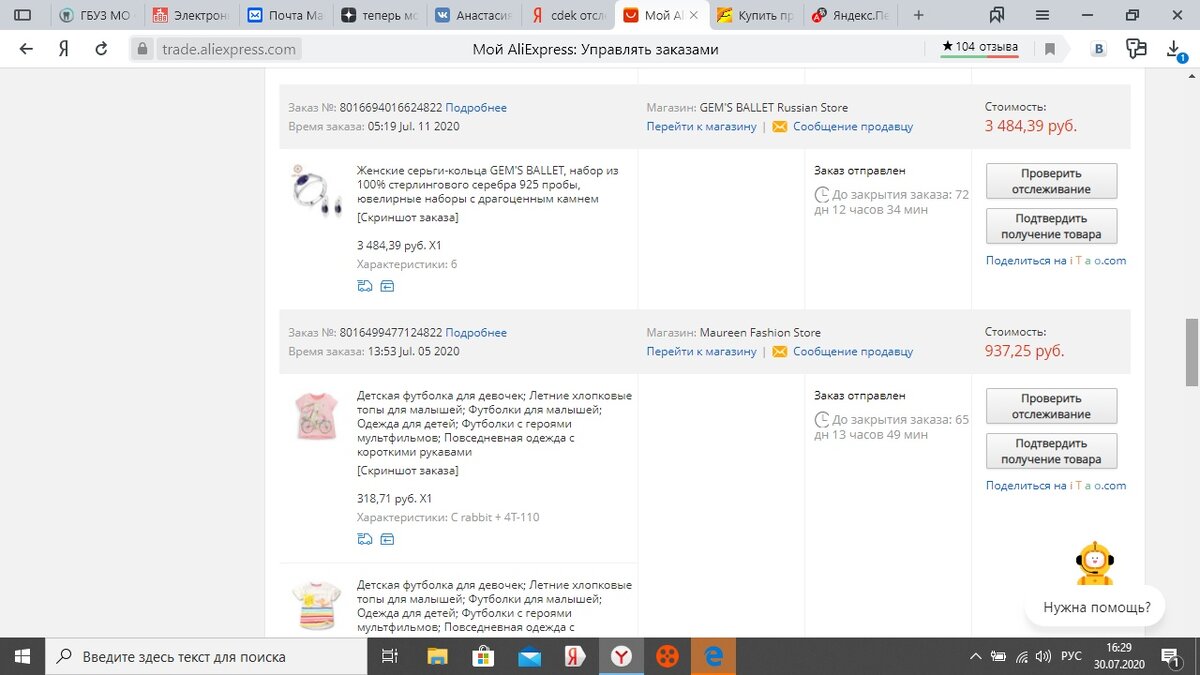This screenshot has height=675, width=1200.
Task: Check tracking for Maureen Fashion order
Action: 1051,407
